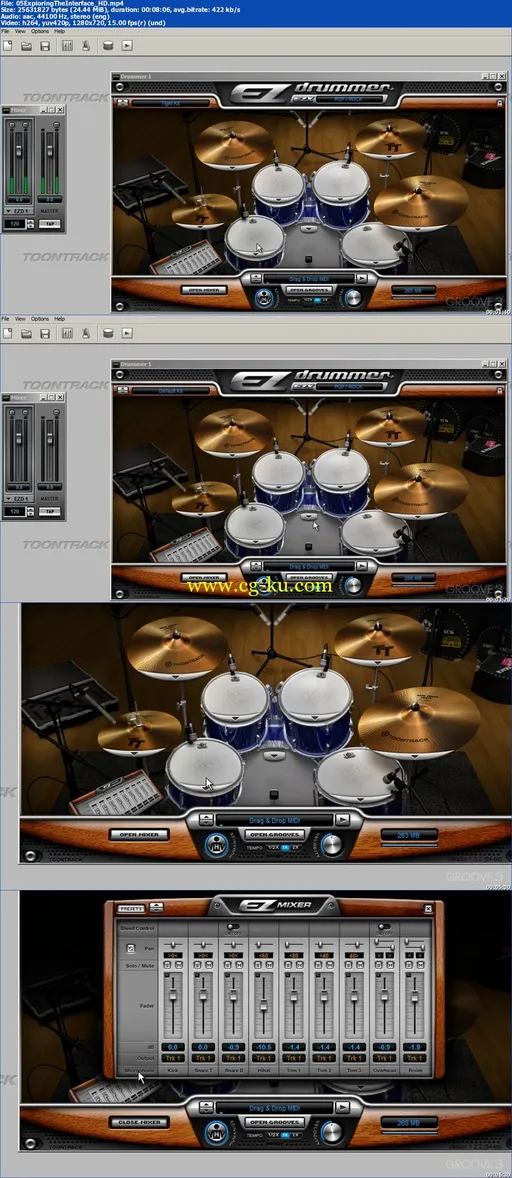Click the 120 tempo field in Default Kit frame's Mixer

coord(14,511)
